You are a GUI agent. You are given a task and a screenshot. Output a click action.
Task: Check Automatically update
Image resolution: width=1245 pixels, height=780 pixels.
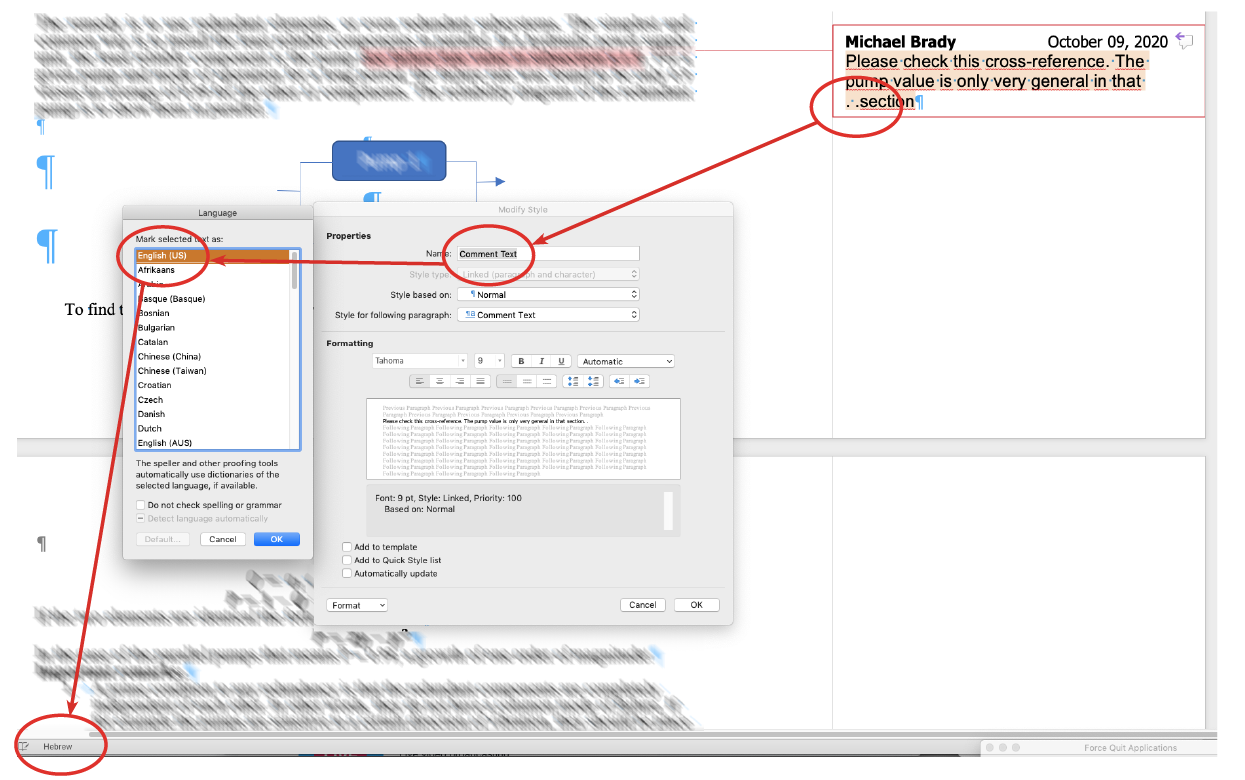pyautogui.click(x=347, y=574)
